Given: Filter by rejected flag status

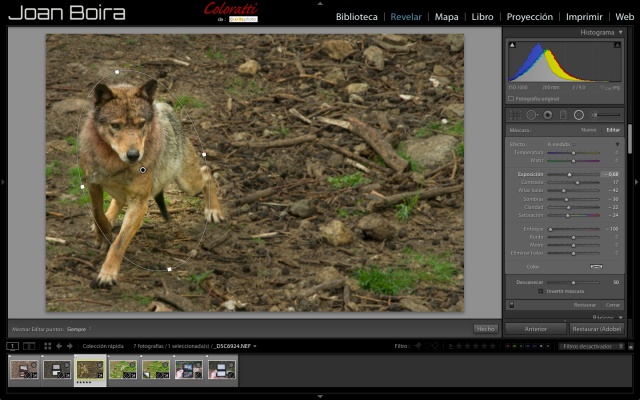Looking at the screenshot, I should [x=436, y=346].
